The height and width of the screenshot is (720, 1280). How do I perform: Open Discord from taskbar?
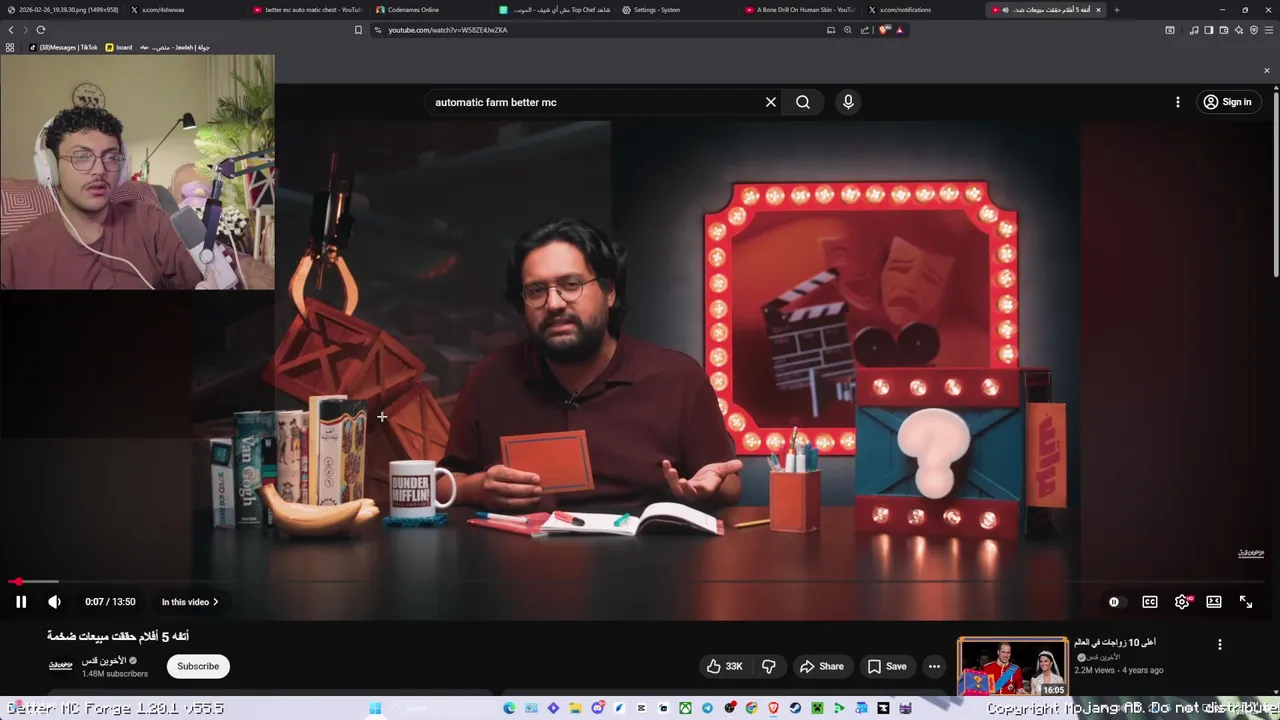597,708
